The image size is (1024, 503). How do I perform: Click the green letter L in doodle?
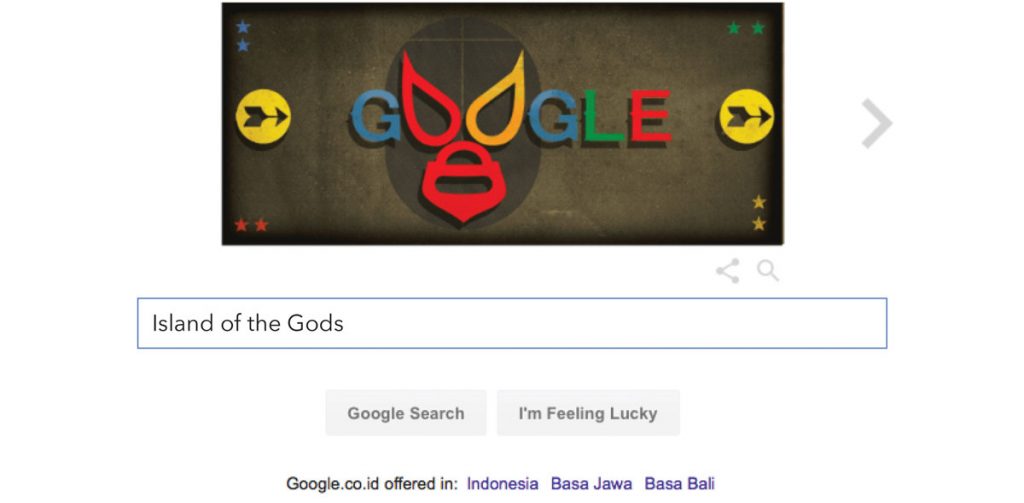click(601, 116)
